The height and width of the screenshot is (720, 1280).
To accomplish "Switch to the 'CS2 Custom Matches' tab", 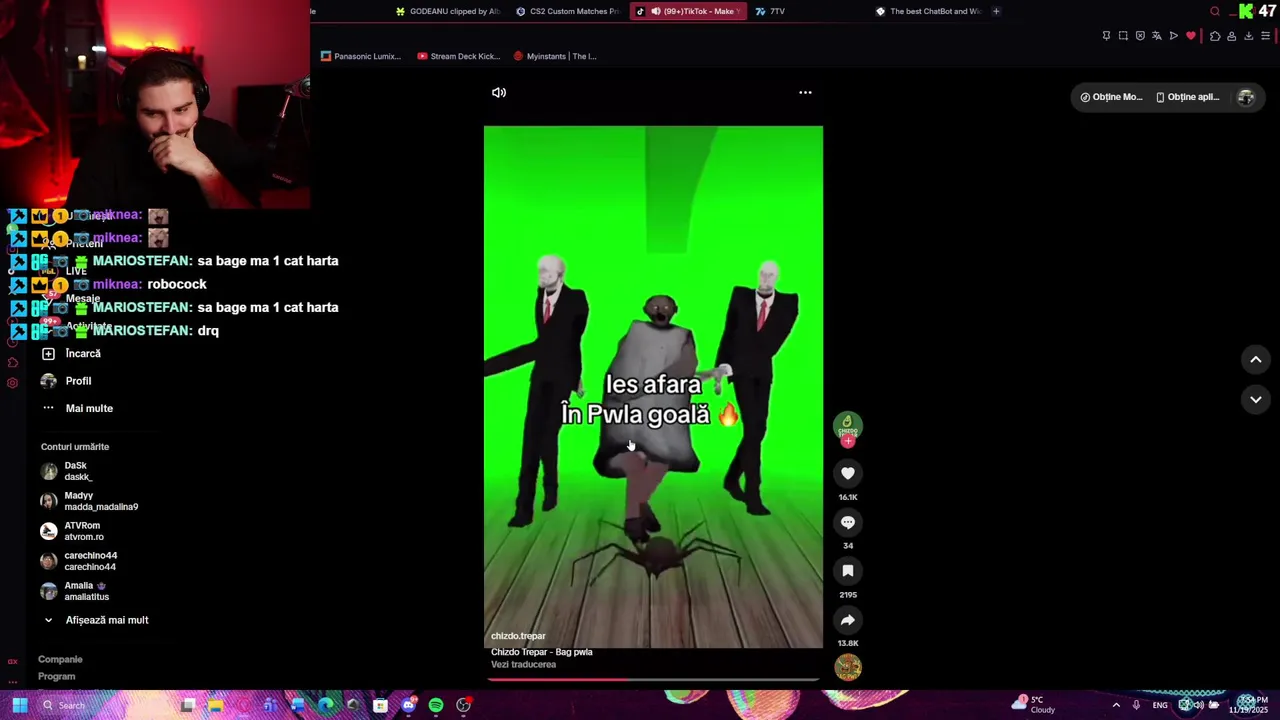I will pos(568,11).
